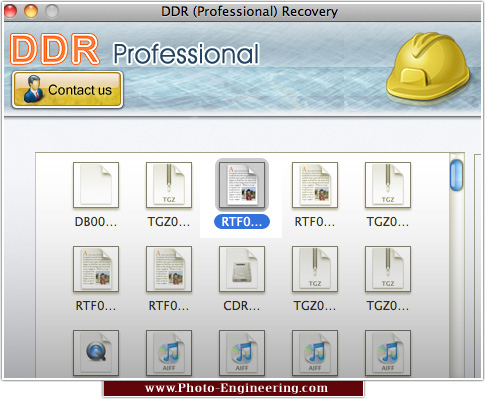Screen dimensions: 485x399
Task: Click the highlighted RTF0... document icon
Action: coord(242,185)
